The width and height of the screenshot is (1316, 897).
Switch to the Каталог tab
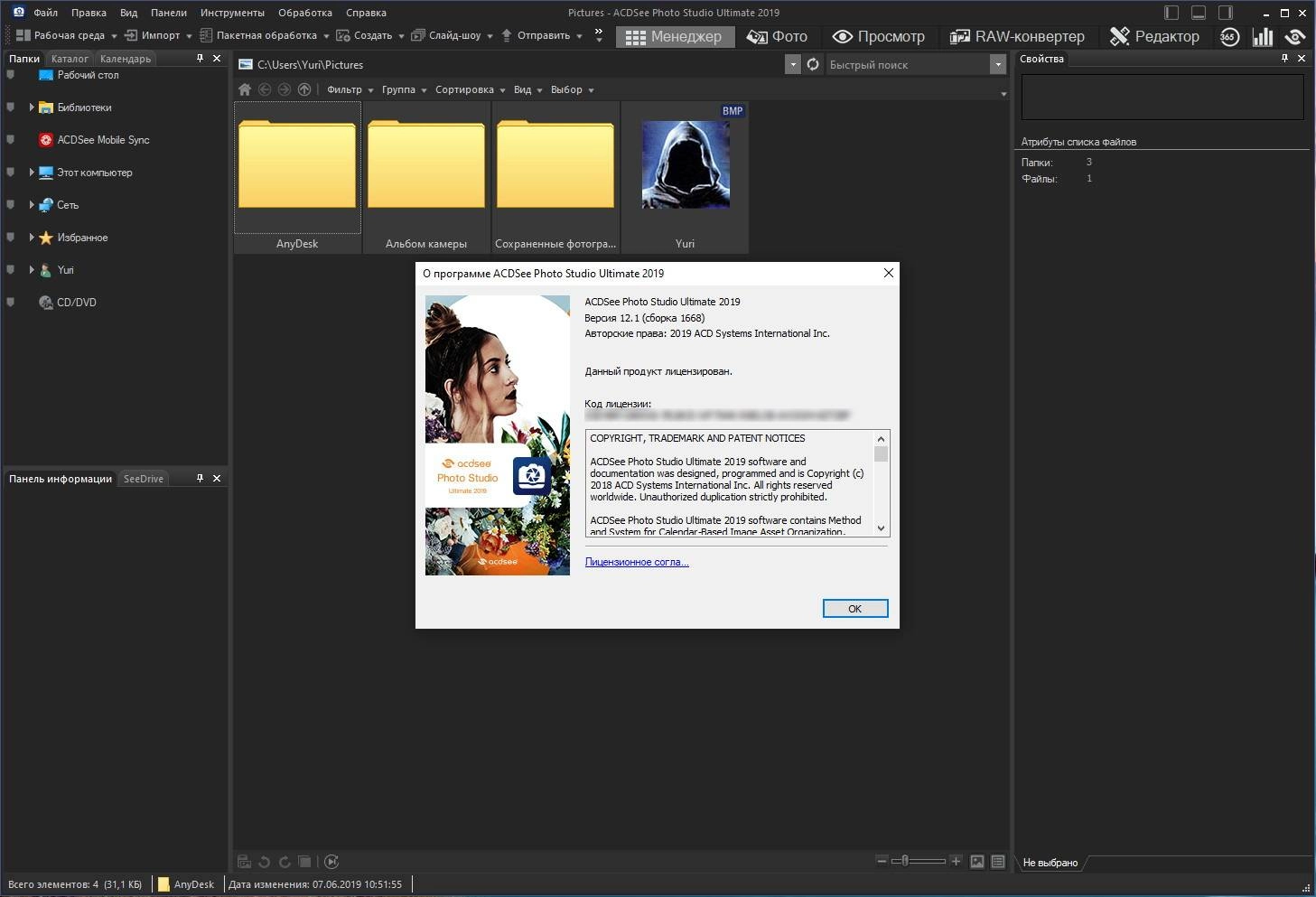click(70, 59)
